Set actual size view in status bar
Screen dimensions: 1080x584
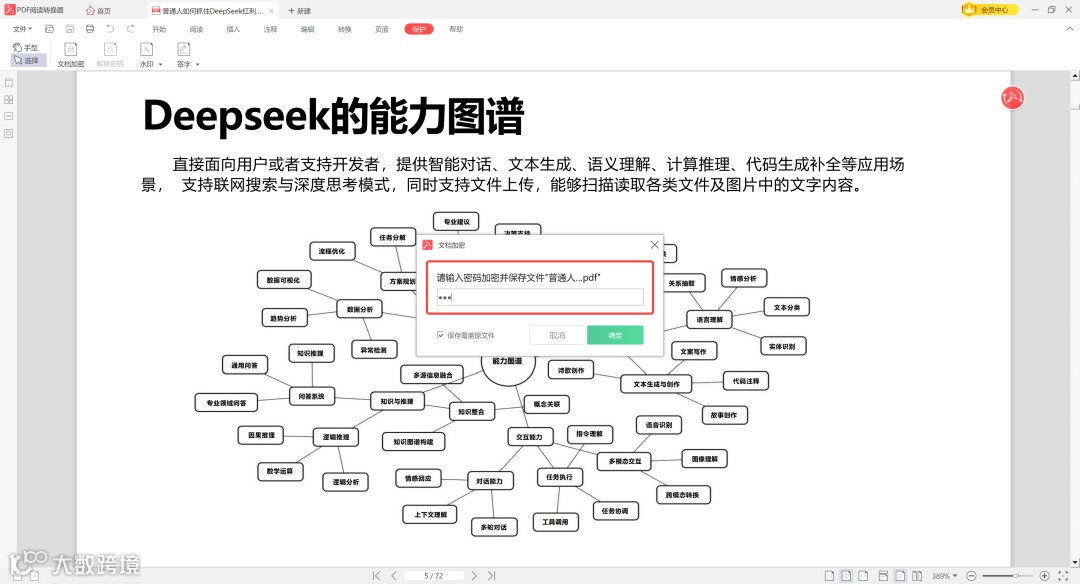(x=829, y=576)
